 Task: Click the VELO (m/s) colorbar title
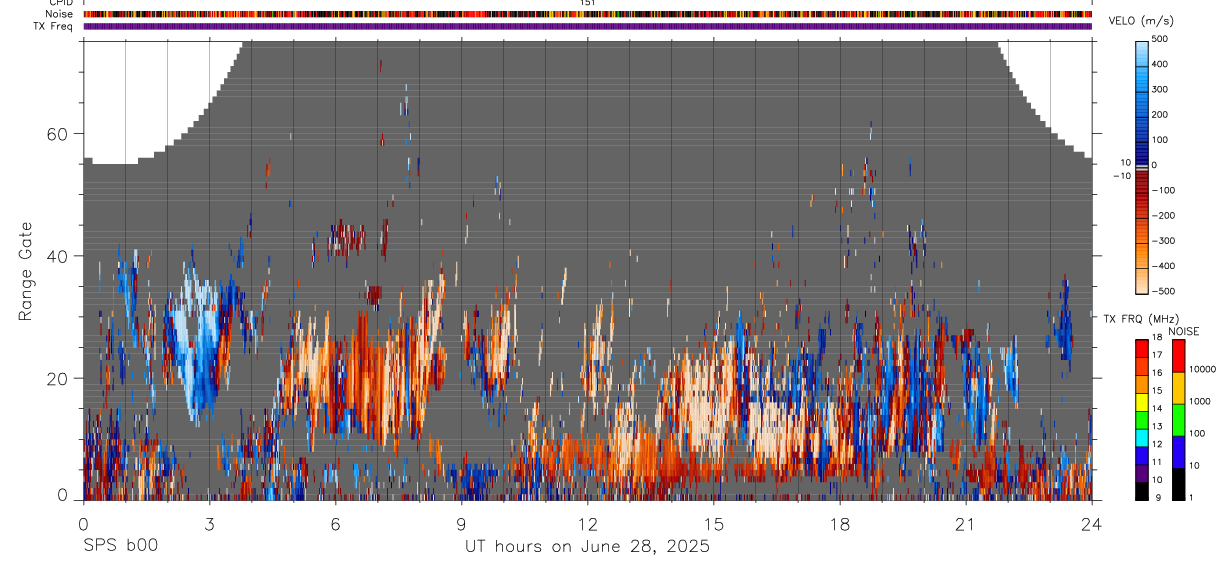[x=1141, y=21]
